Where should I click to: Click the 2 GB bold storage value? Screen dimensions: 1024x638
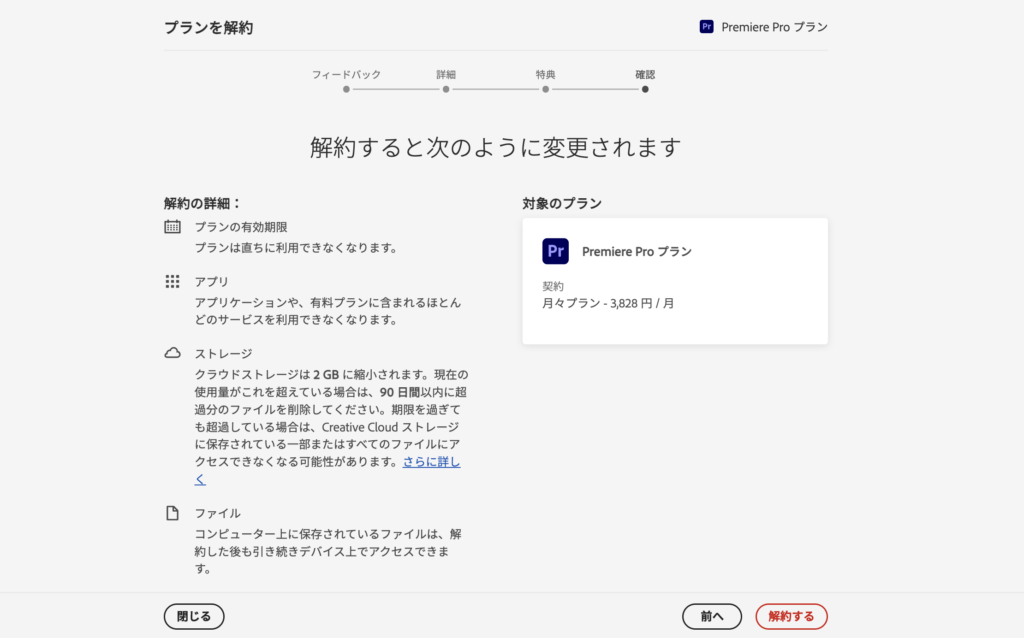click(326, 375)
